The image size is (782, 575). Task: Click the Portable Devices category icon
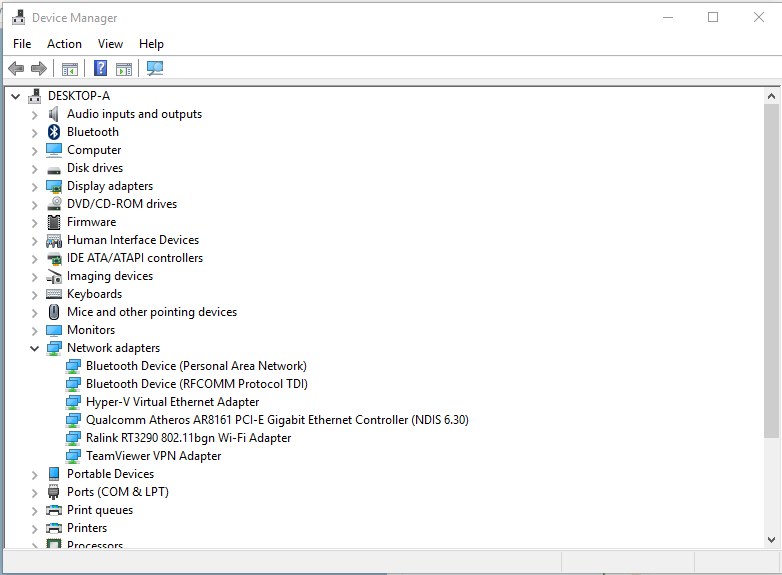tap(54, 474)
